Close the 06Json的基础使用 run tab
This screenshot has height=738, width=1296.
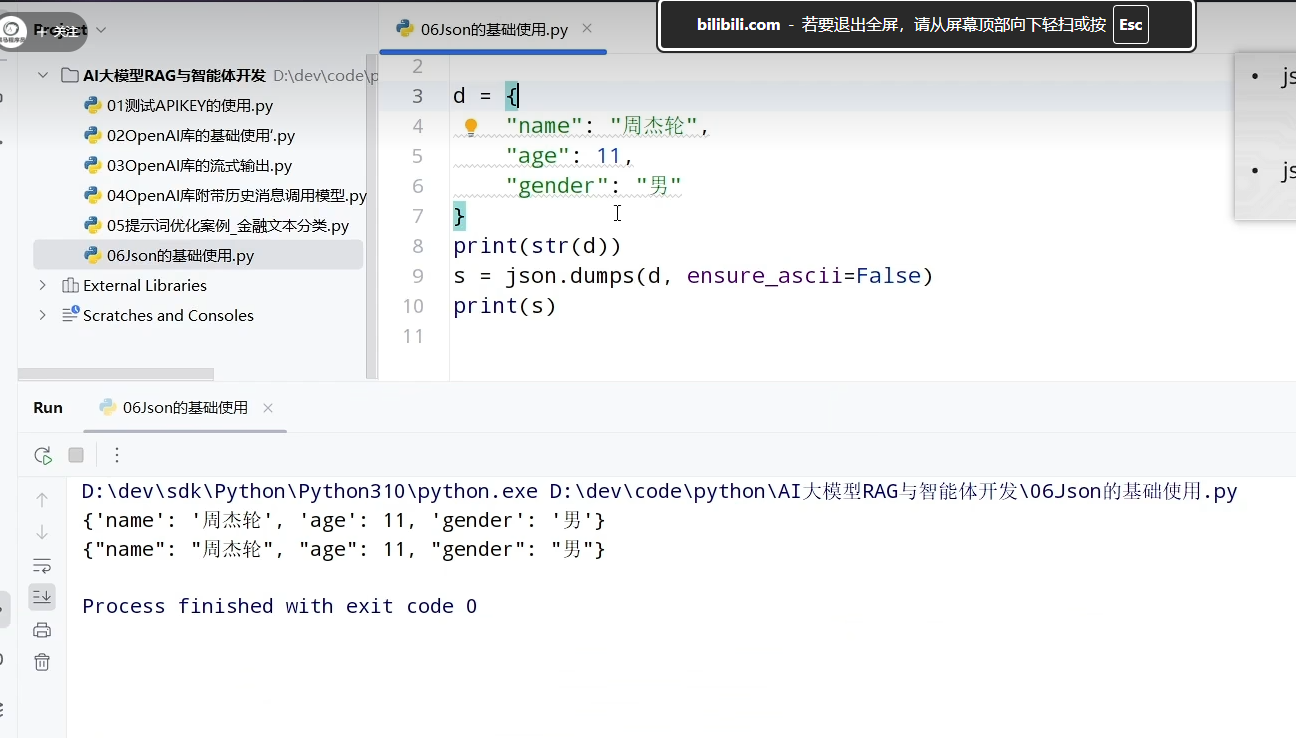coord(268,408)
